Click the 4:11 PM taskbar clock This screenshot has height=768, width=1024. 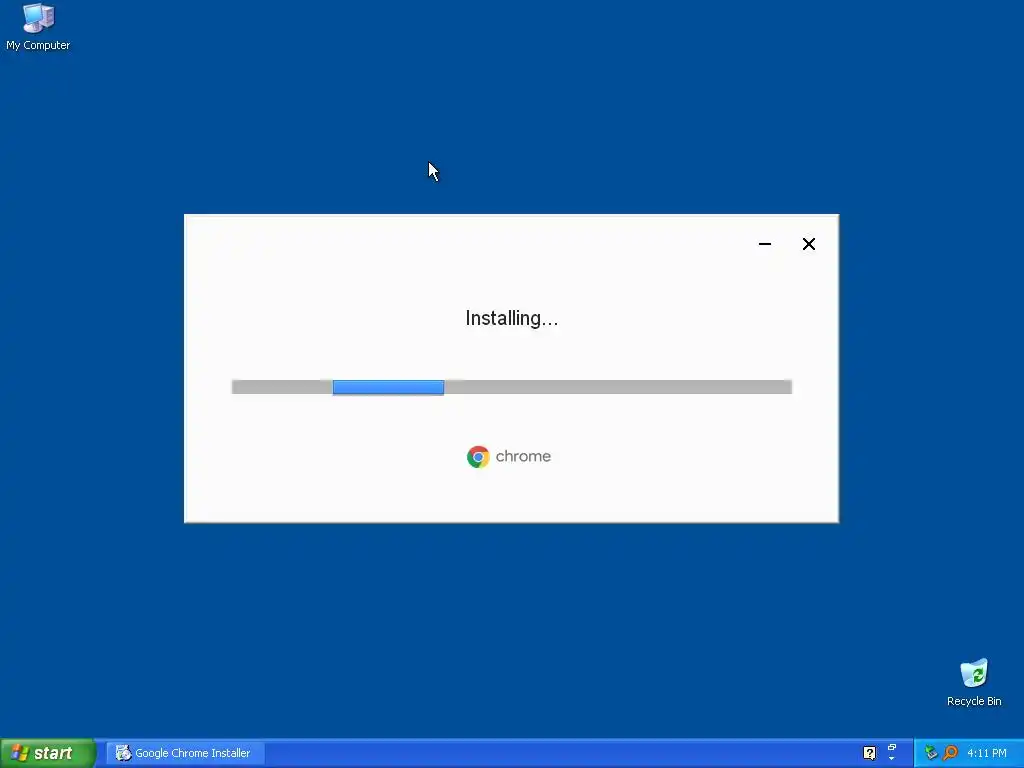click(987, 753)
